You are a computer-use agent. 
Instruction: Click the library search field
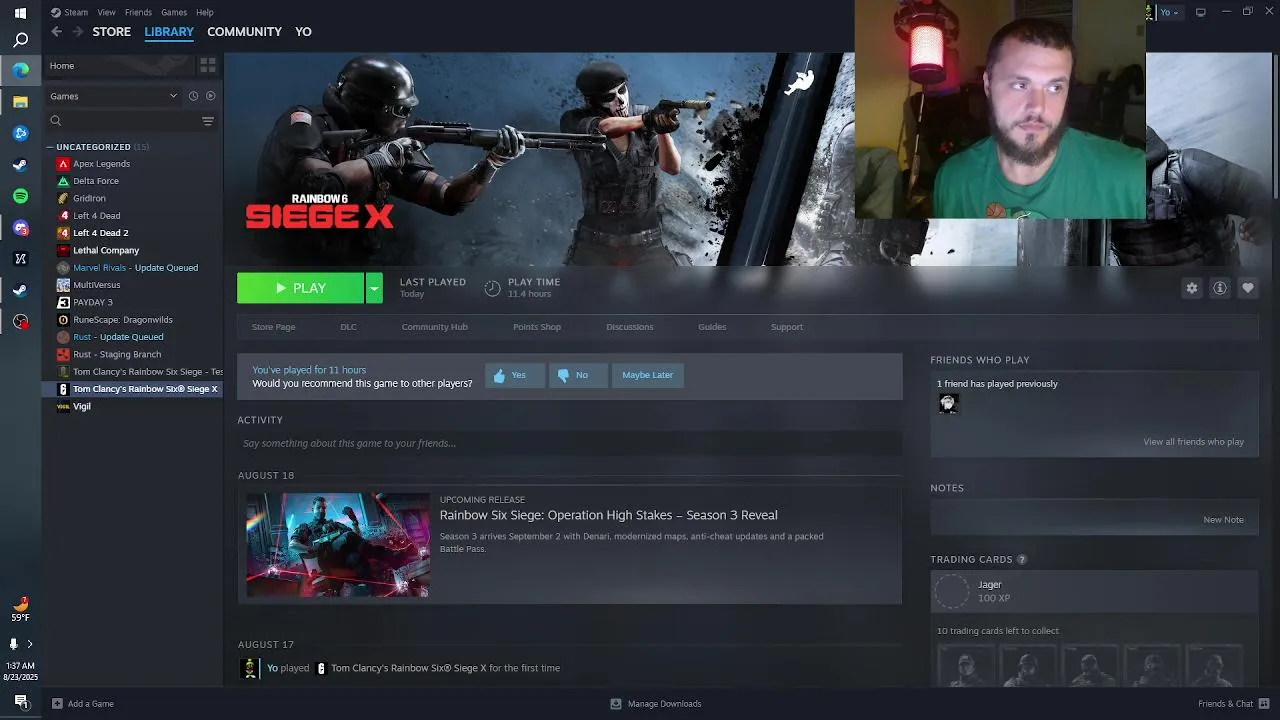tap(122, 121)
